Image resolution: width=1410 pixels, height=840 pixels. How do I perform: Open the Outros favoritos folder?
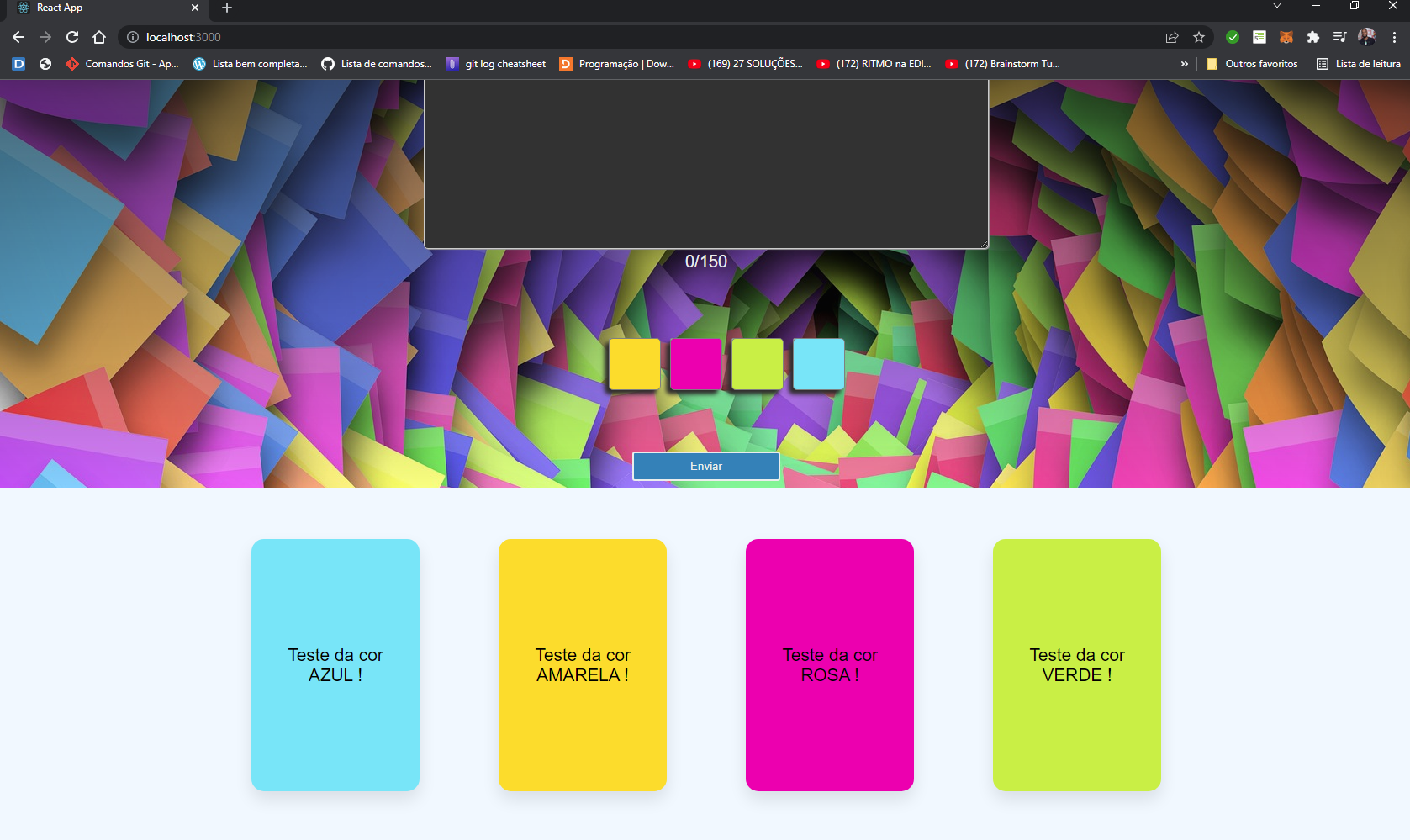(1252, 63)
